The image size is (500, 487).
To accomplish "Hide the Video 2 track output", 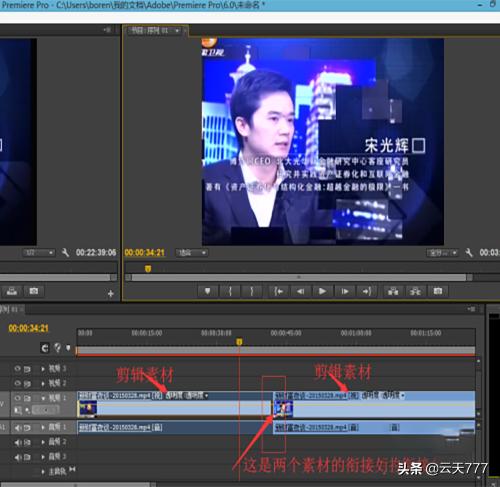I will [17, 383].
